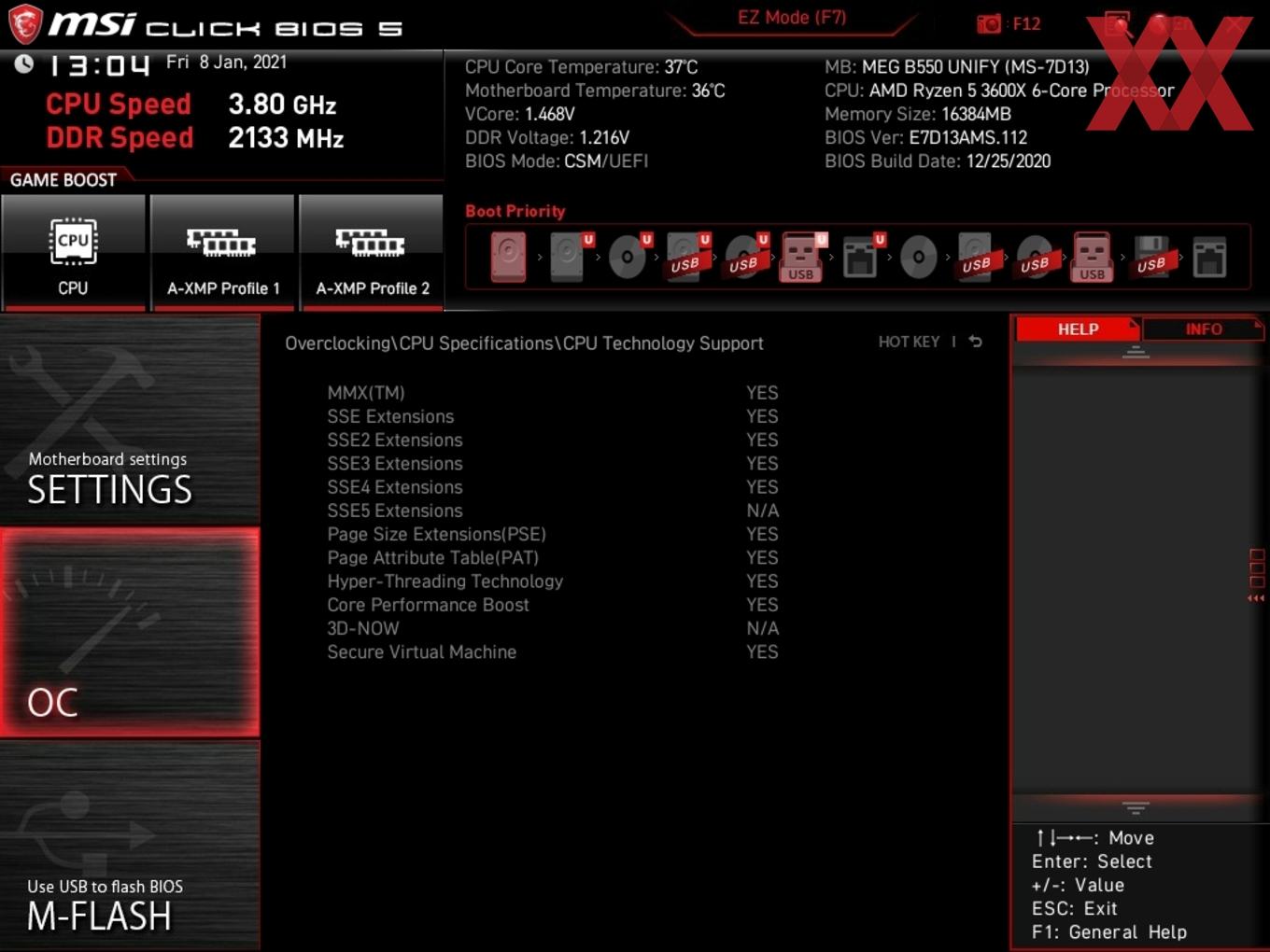Image resolution: width=1270 pixels, height=952 pixels.
Task: Select the SSE4 Extensions row
Action: 553,487
